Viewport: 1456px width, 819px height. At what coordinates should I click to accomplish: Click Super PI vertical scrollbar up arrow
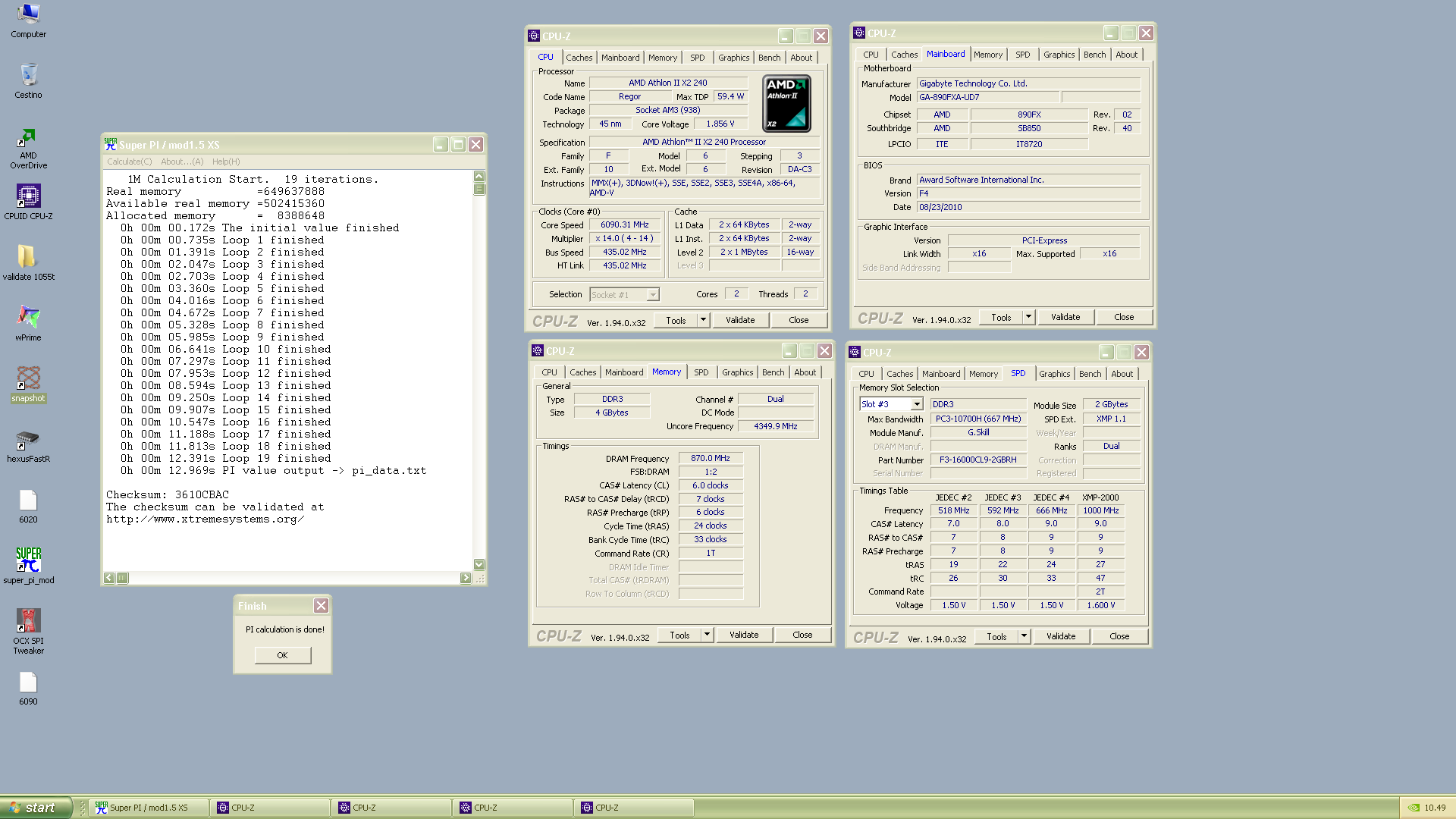pos(479,176)
